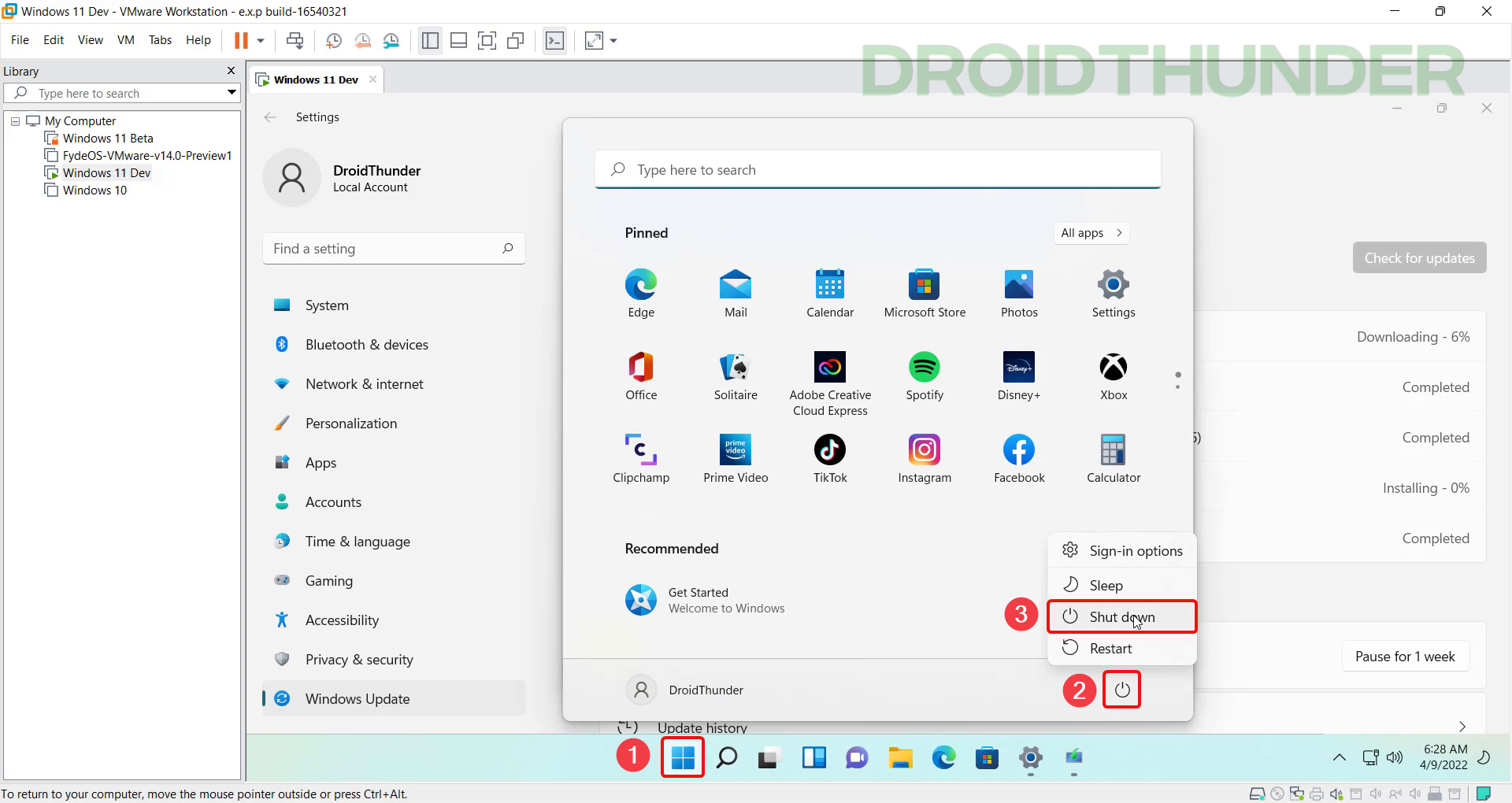This screenshot has width=1512, height=803.
Task: Choose Sleep from power menu
Action: [1121, 586]
